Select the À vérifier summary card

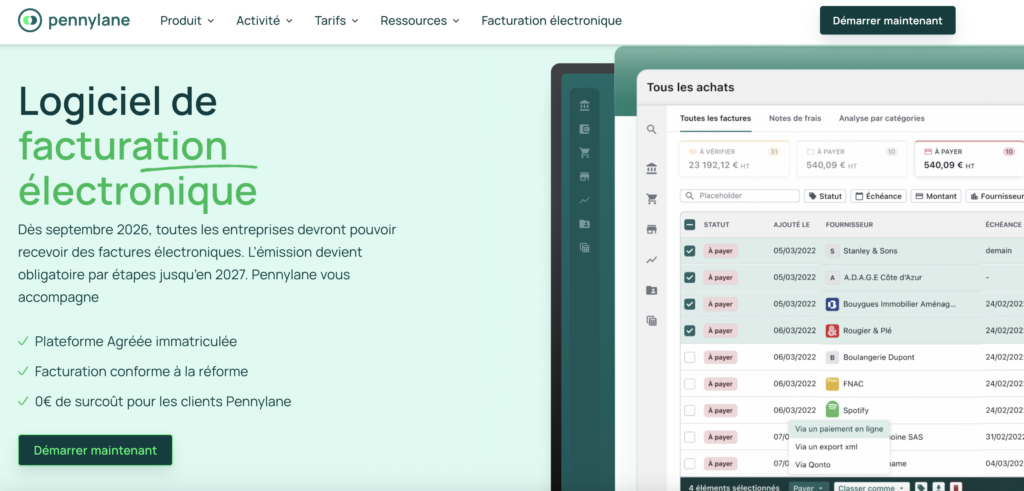pyautogui.click(x=735, y=158)
